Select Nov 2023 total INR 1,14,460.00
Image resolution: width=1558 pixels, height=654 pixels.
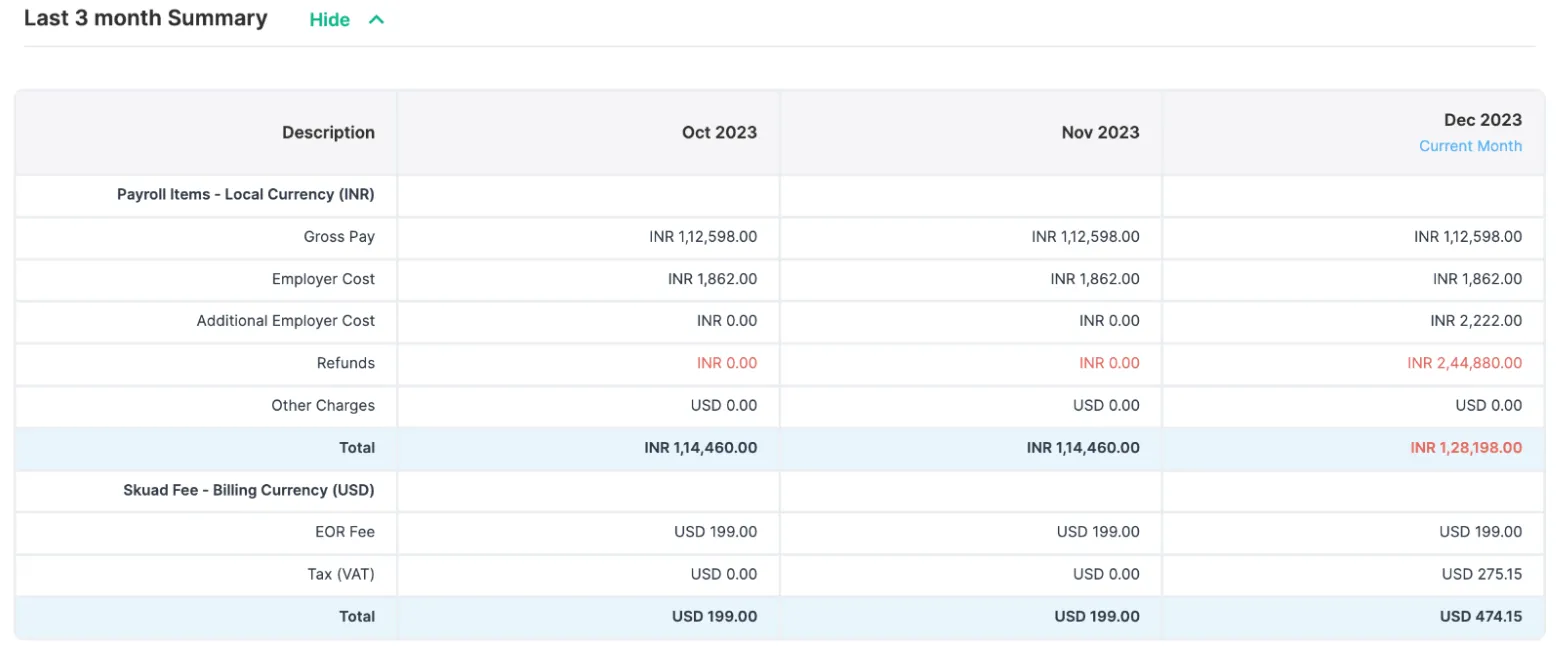(1083, 448)
